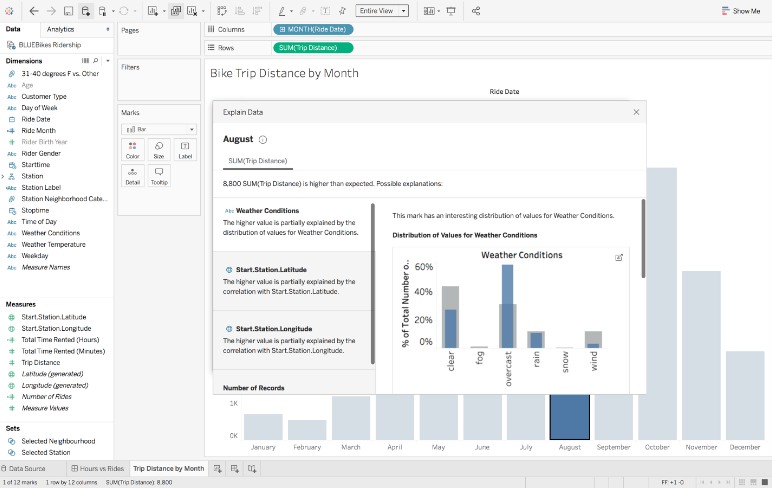The height and width of the screenshot is (488, 772).
Task: Click the Label button on Marks card
Action: coord(185,150)
